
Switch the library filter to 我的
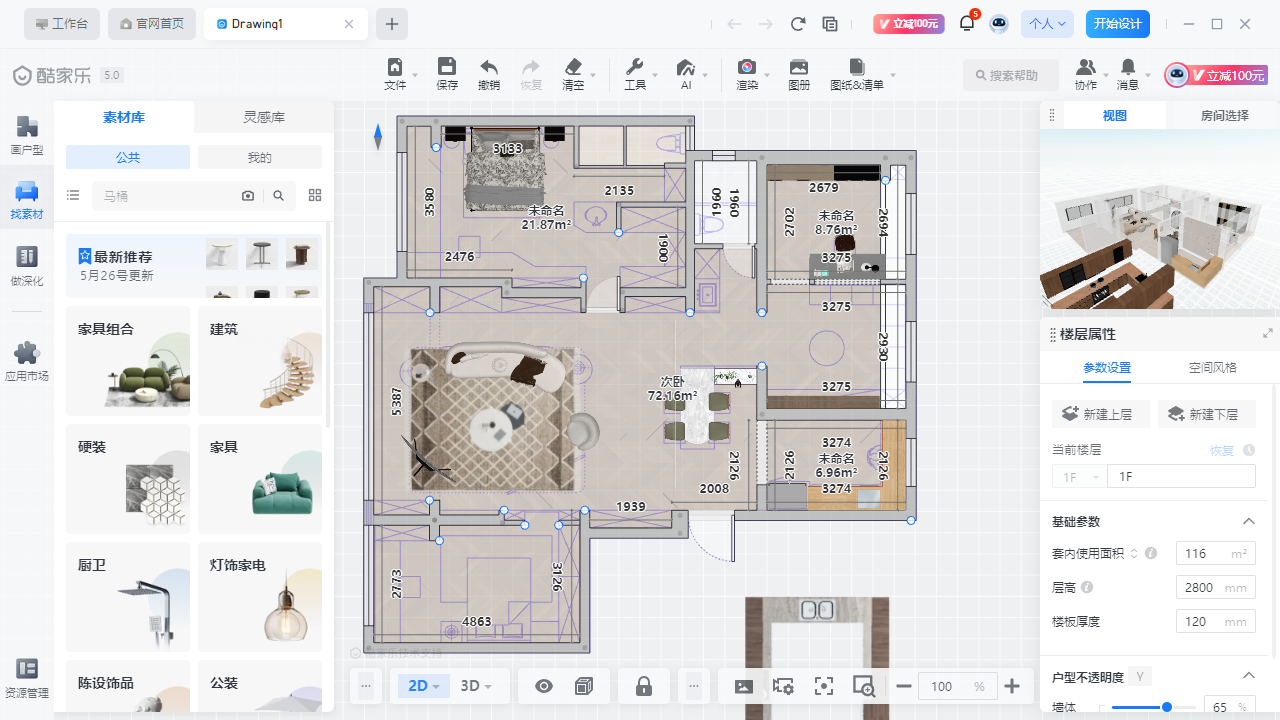[x=259, y=157]
